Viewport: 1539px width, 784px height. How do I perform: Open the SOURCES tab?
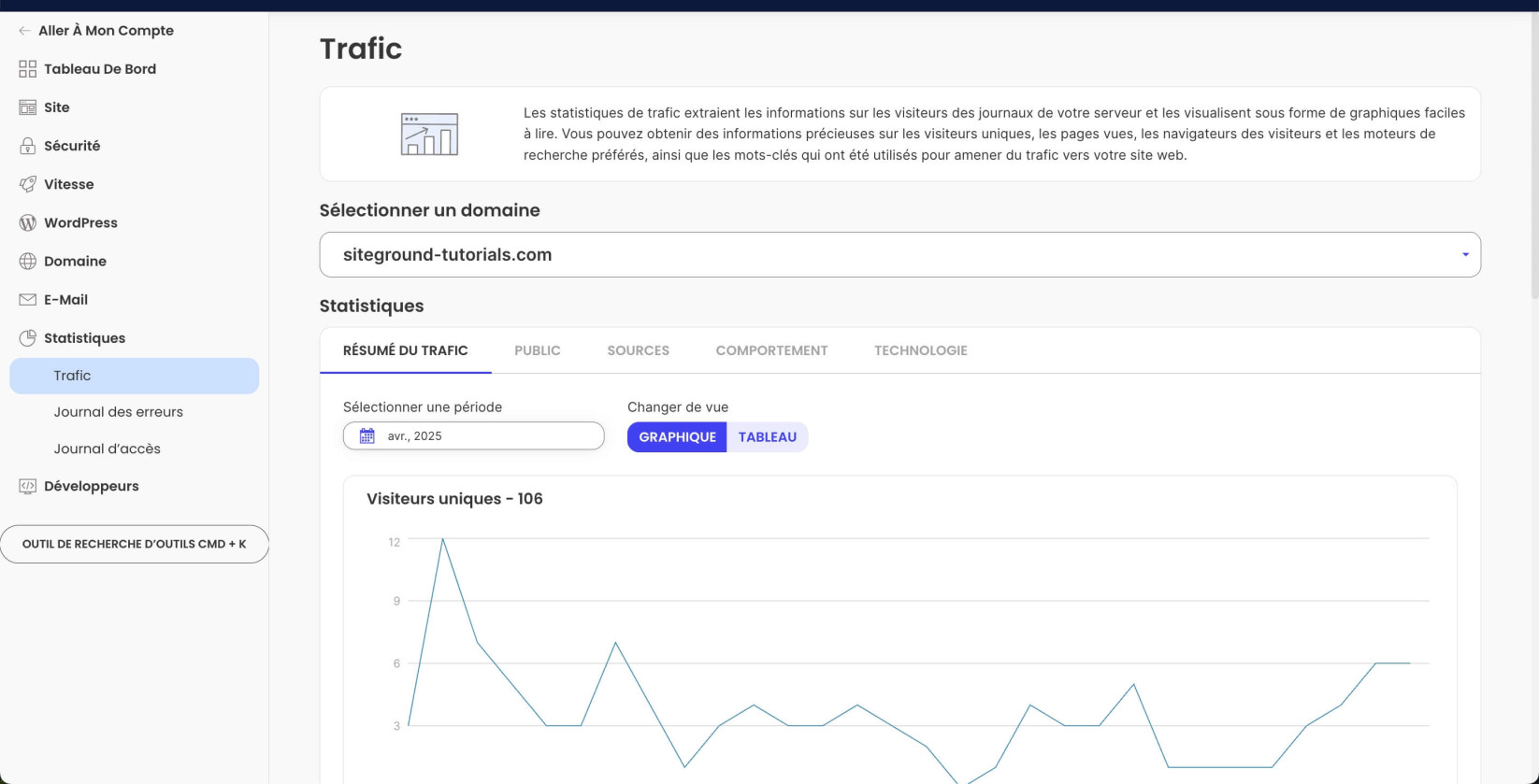pos(638,350)
